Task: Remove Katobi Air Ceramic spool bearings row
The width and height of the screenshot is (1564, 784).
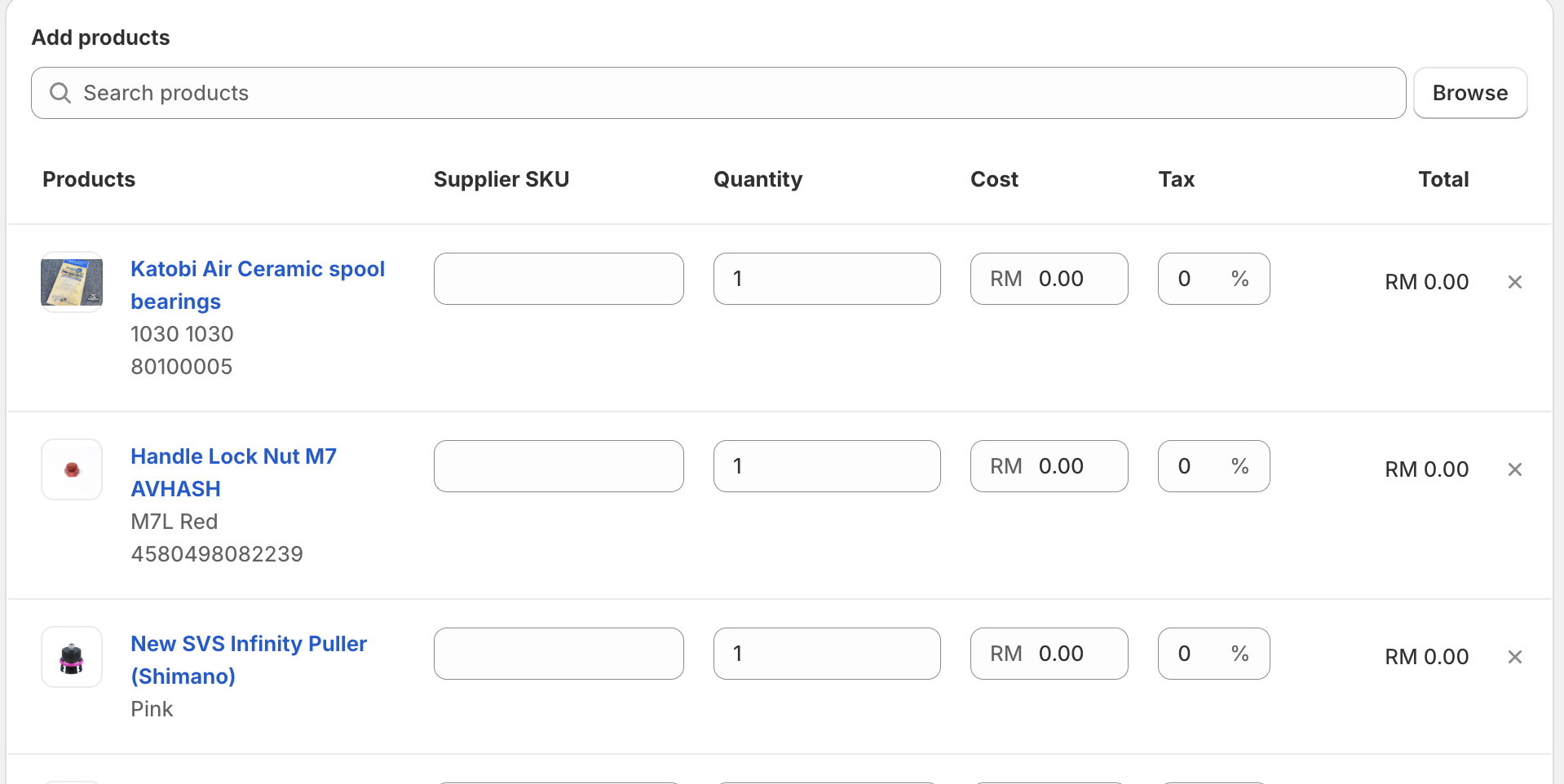Action: coord(1514,282)
